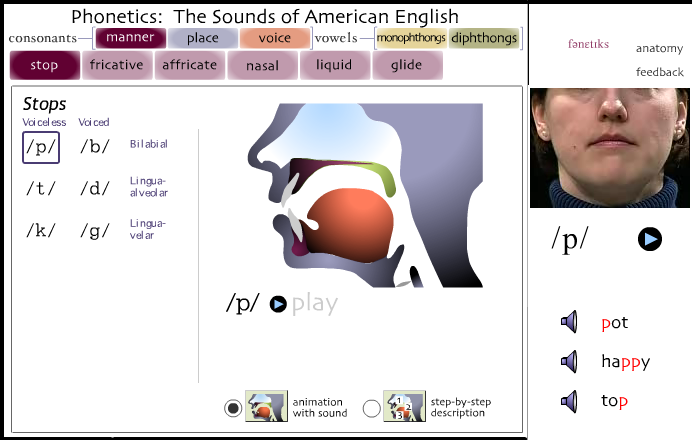Choose the /k/ lingua-velar sound
692x440 pixels.
(41, 230)
